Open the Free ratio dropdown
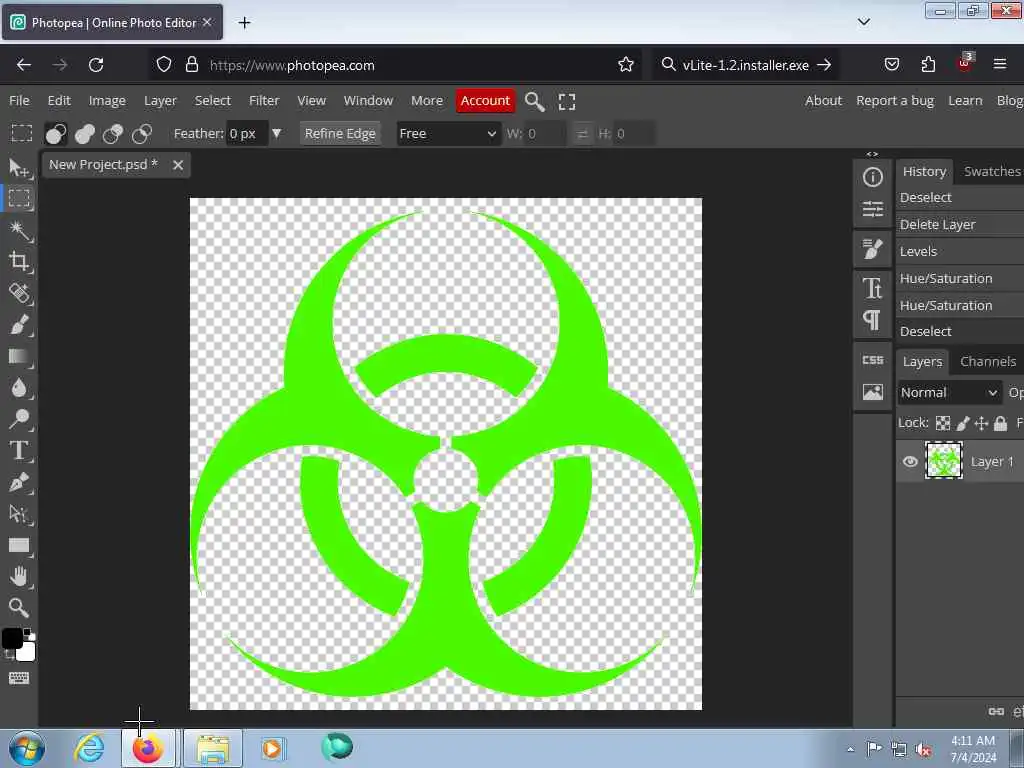Viewport: 1024px width, 768px height. coord(448,134)
